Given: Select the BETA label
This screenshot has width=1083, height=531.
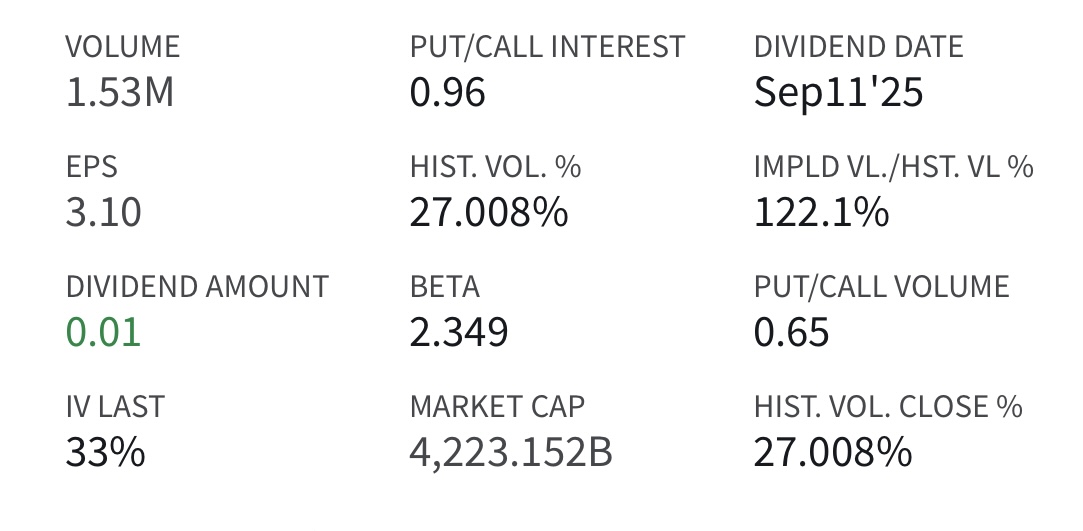Looking at the screenshot, I should point(445,287).
